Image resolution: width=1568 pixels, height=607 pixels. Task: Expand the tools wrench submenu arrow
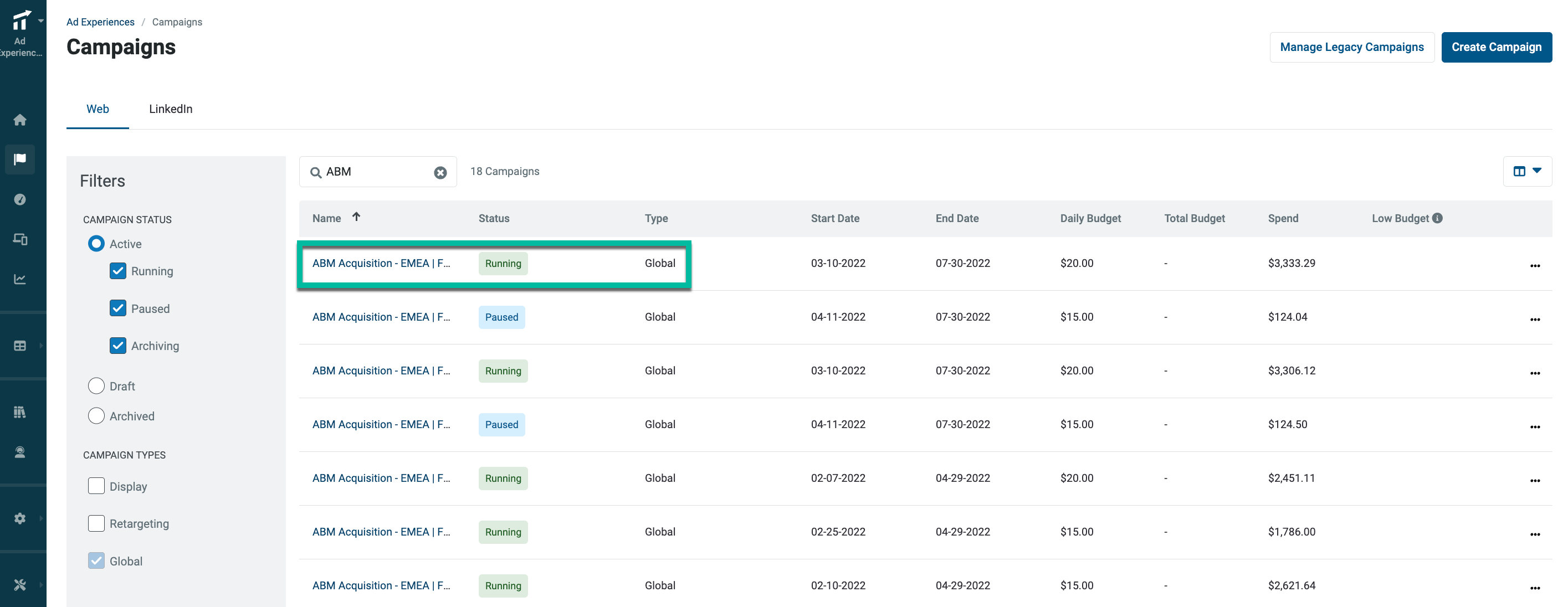(41, 585)
